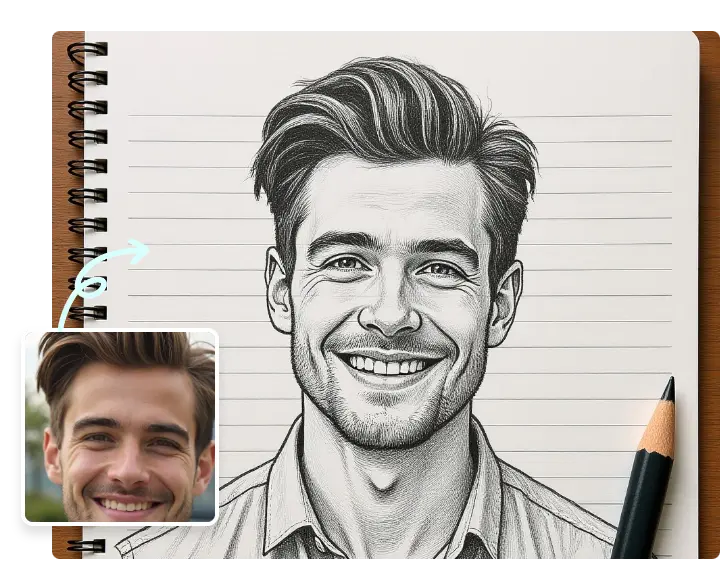Click the sketched neck below the chin
The width and height of the screenshot is (720, 570).
(385, 470)
